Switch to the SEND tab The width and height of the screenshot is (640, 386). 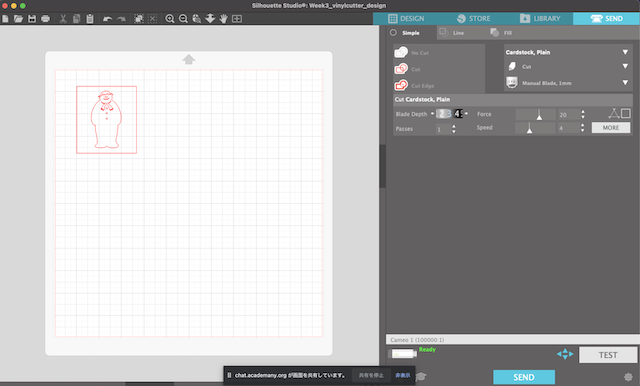point(607,18)
